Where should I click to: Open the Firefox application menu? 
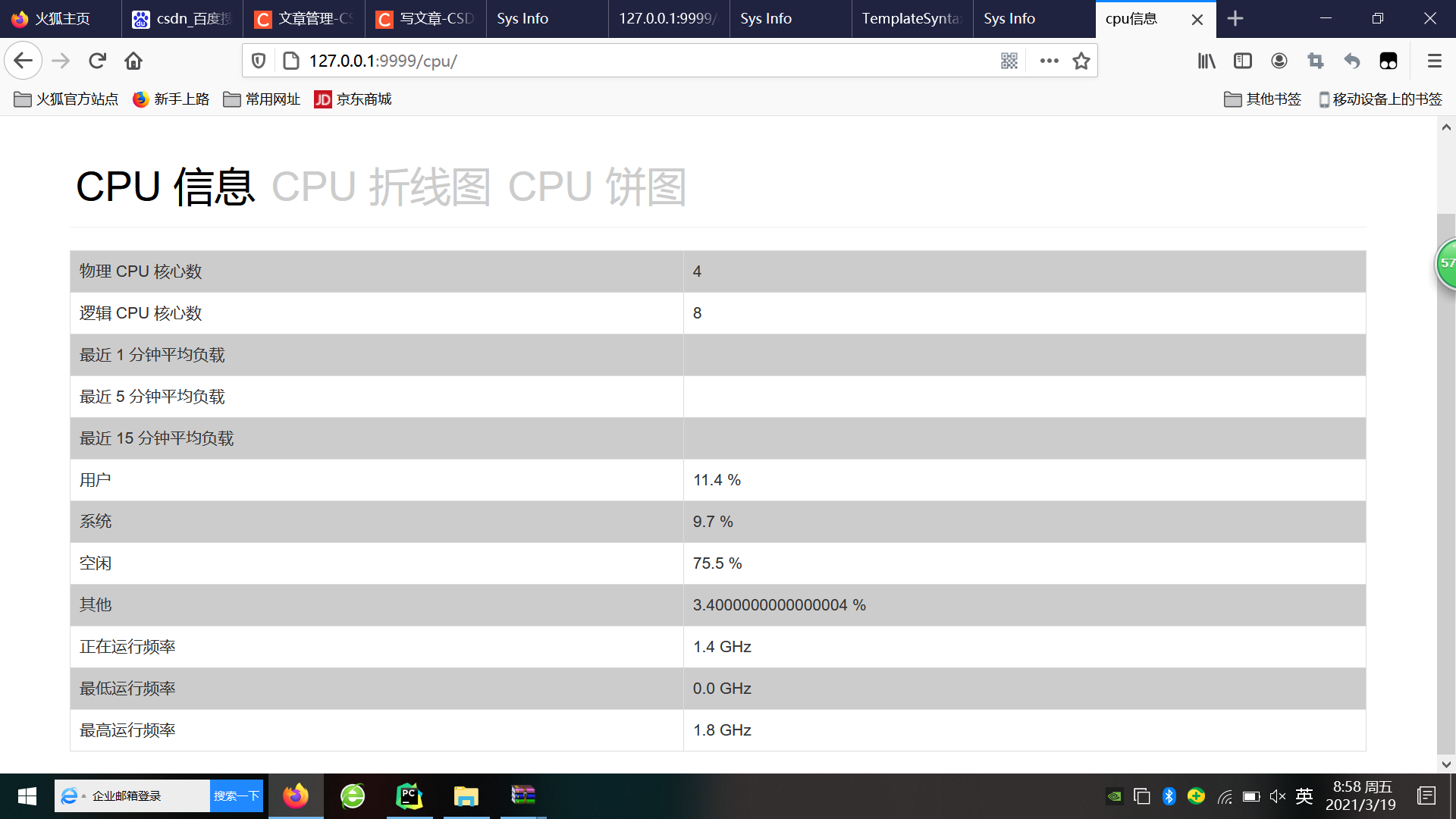click(x=1436, y=61)
